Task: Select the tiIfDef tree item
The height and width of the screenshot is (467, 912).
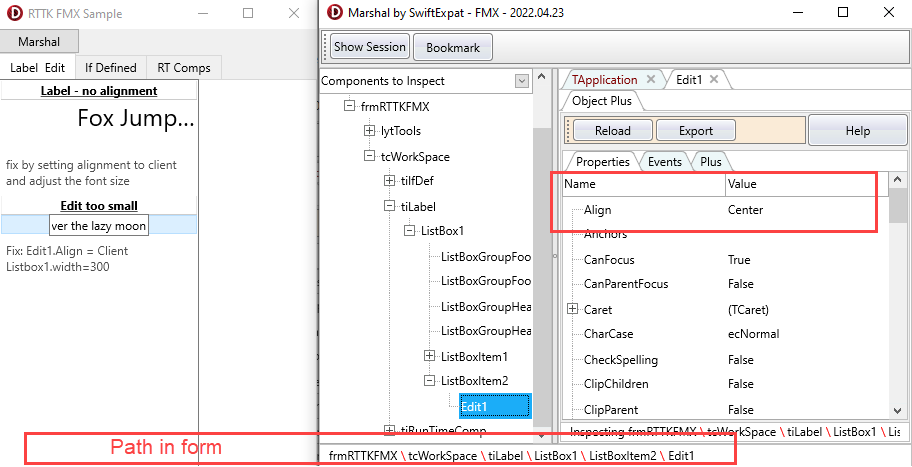Action: 416,181
